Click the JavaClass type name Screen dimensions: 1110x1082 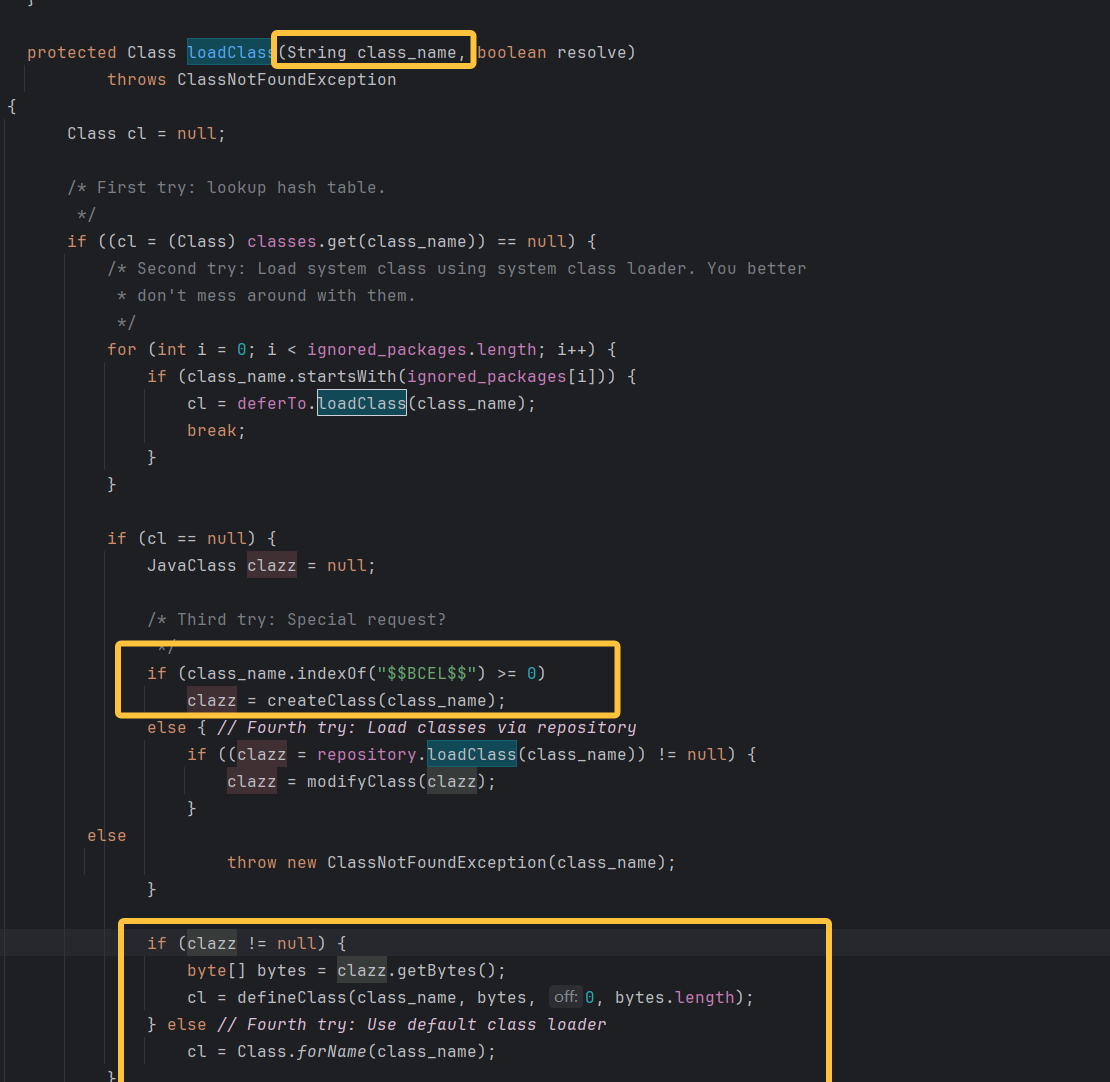click(x=191, y=565)
